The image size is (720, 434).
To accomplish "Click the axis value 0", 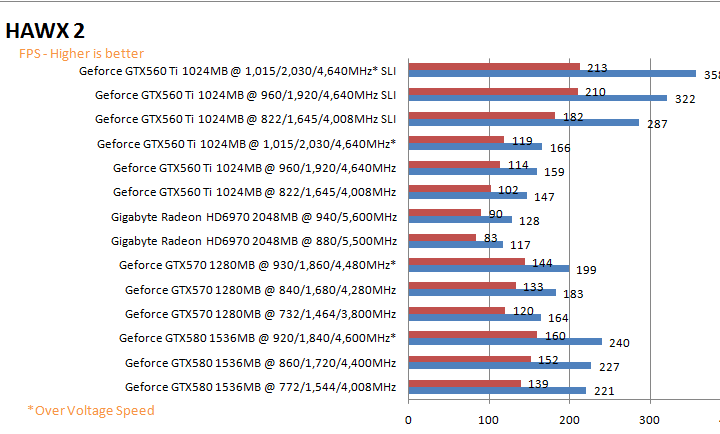I will (x=408, y=420).
